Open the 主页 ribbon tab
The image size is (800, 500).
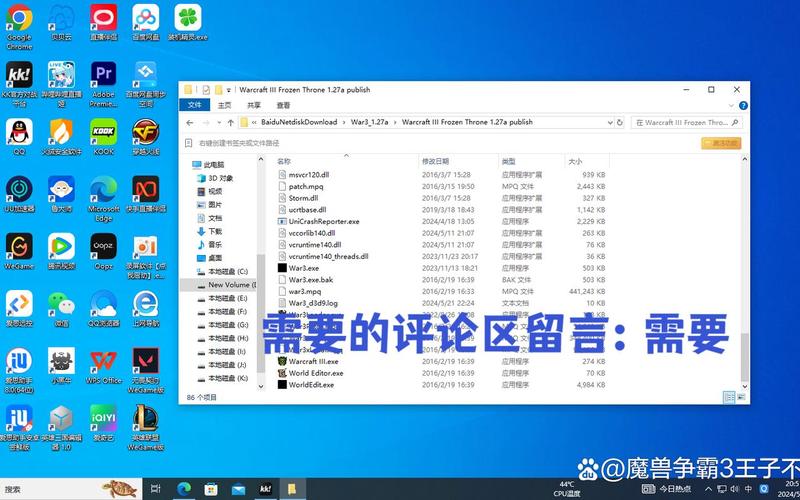click(x=224, y=105)
